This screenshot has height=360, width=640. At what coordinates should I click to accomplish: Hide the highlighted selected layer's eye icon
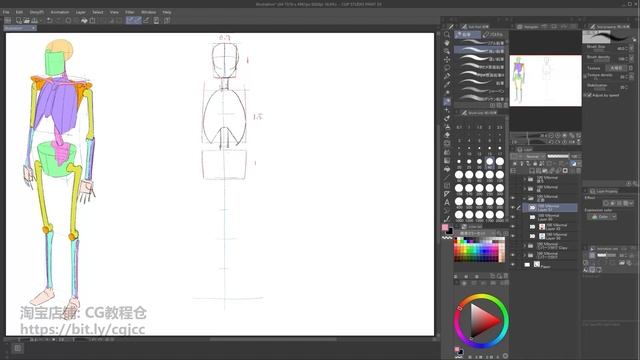click(x=513, y=207)
